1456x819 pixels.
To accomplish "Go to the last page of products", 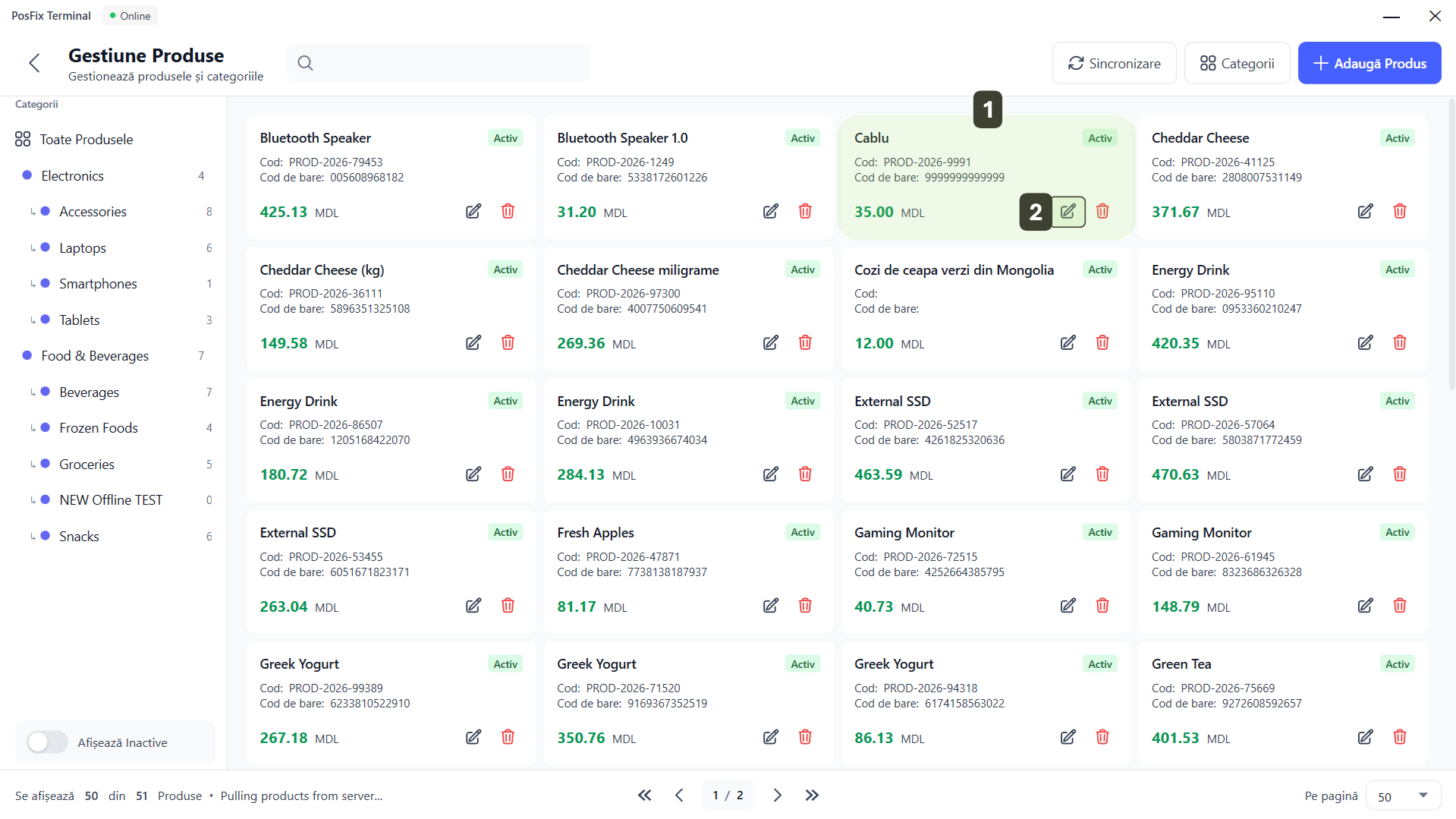I will (812, 795).
